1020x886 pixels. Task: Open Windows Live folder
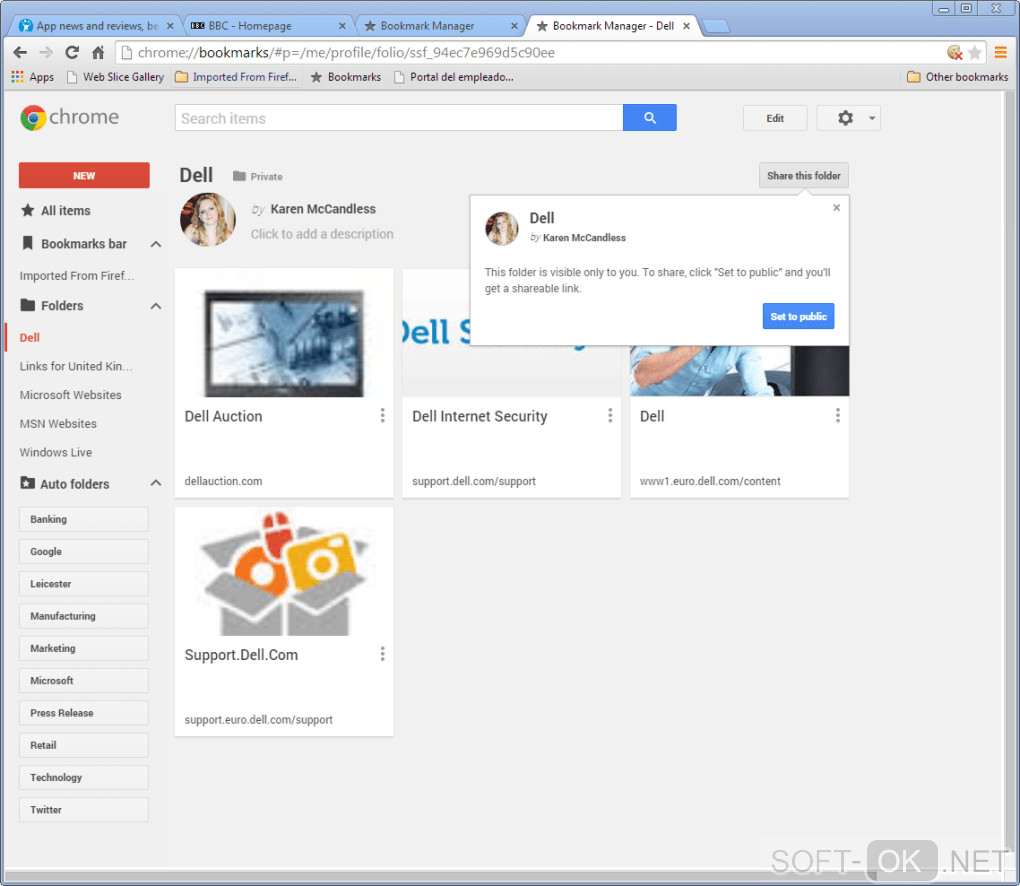56,452
